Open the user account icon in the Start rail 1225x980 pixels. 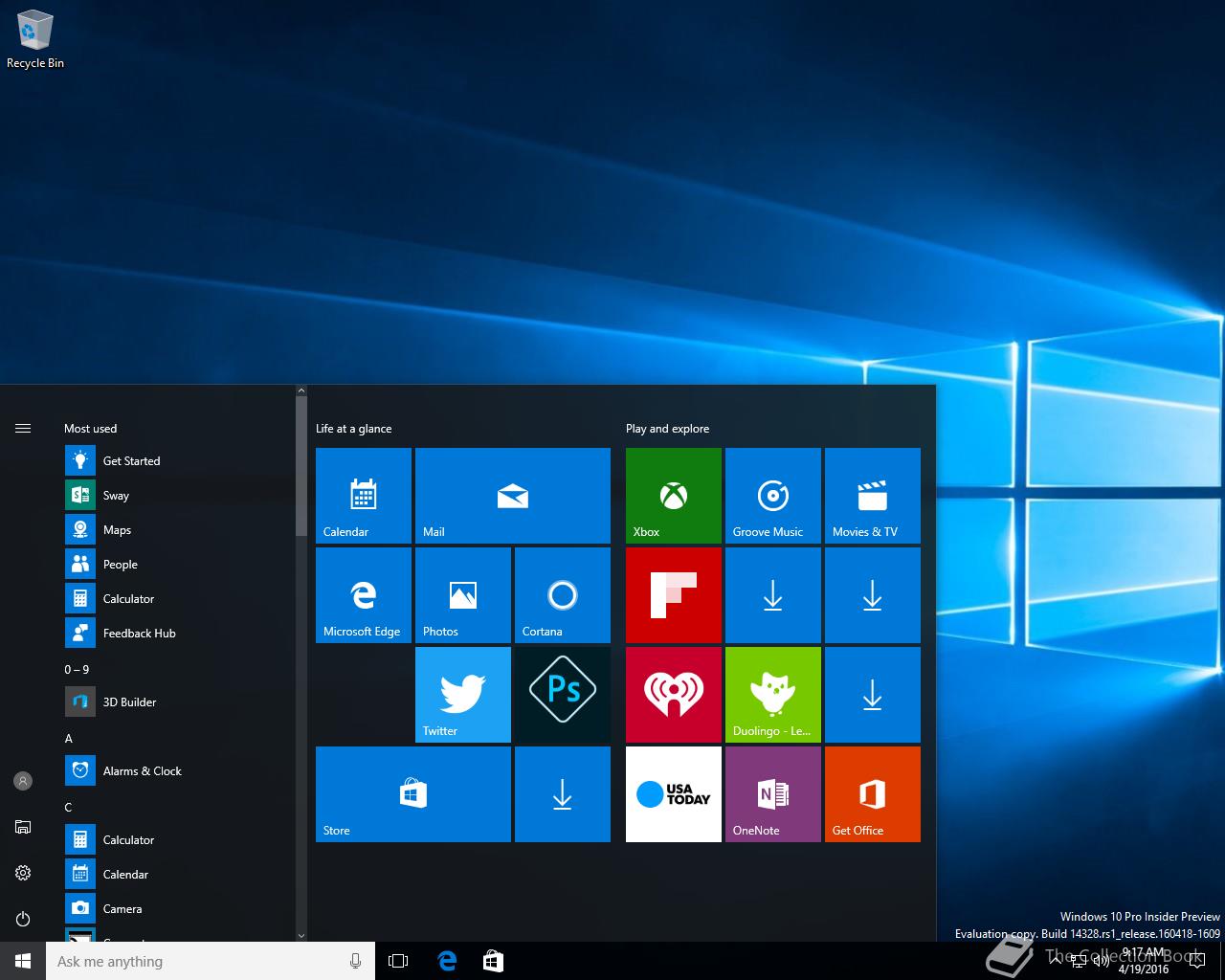[23, 781]
